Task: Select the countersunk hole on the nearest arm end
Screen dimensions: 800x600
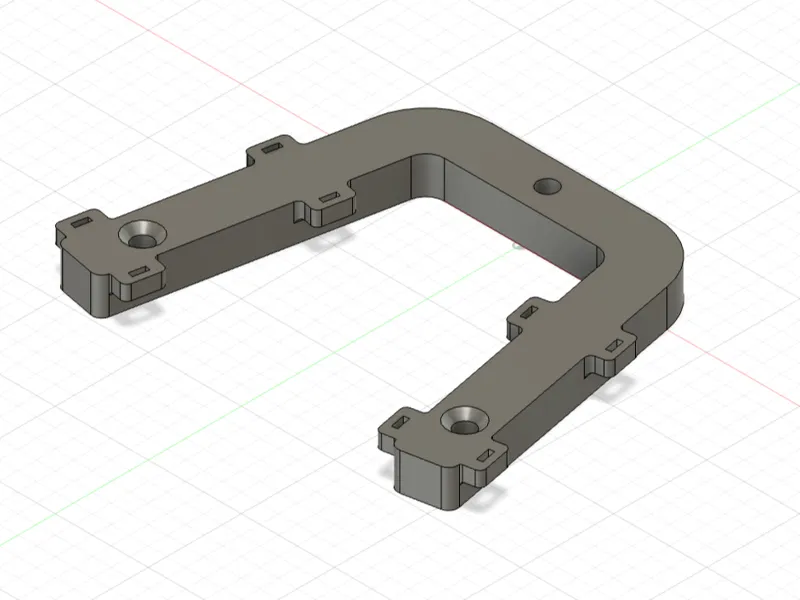Action: pyautogui.click(x=464, y=421)
